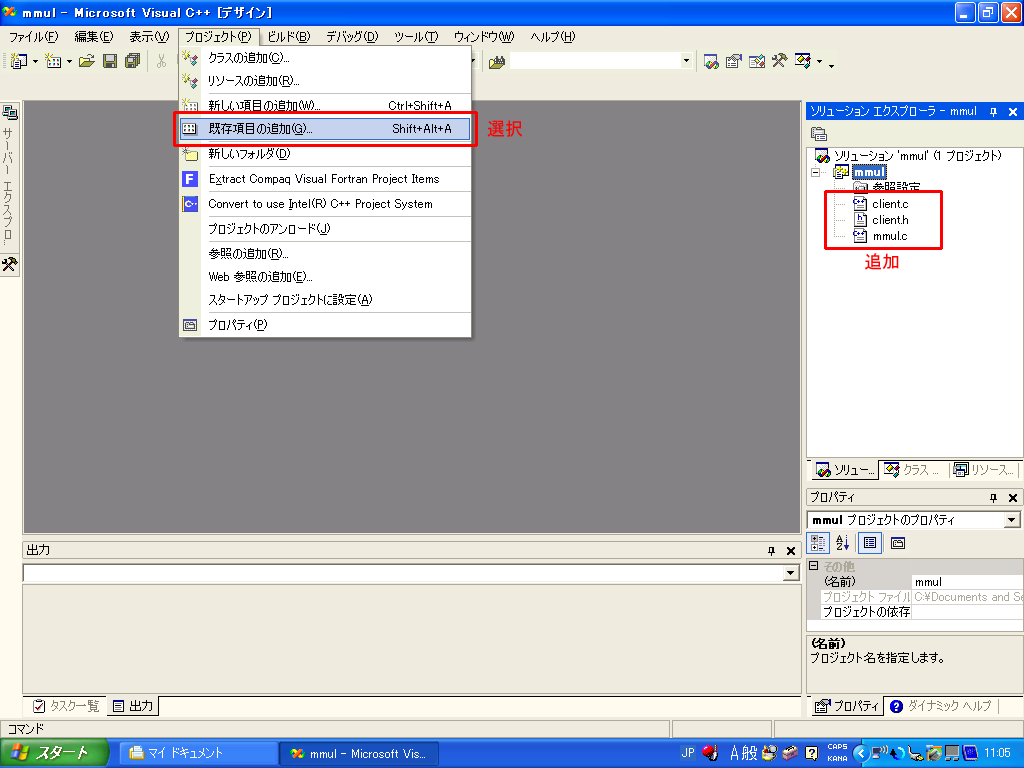Image resolution: width=1024 pixels, height=768 pixels.
Task: Select client.h in Solution Explorer
Action: tap(889, 220)
